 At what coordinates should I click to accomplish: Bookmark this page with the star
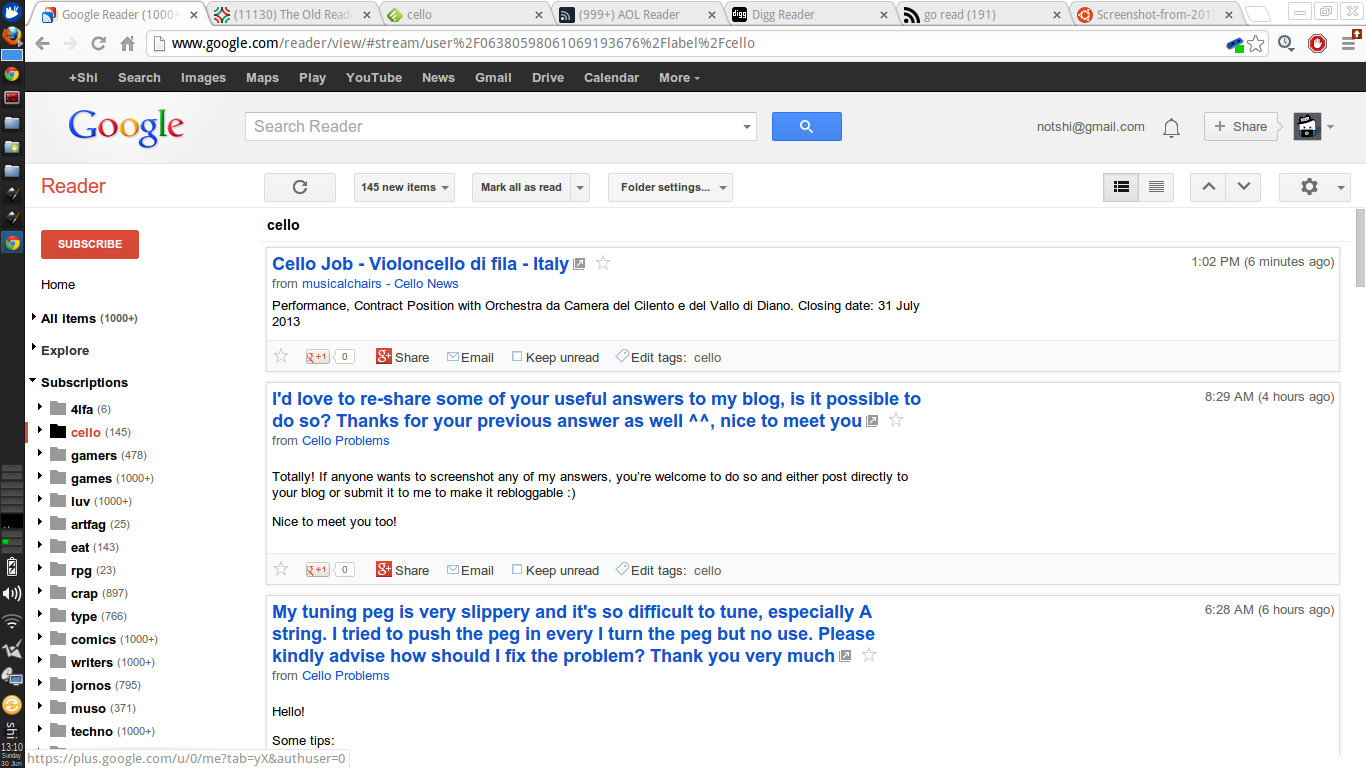pyautogui.click(x=1256, y=44)
